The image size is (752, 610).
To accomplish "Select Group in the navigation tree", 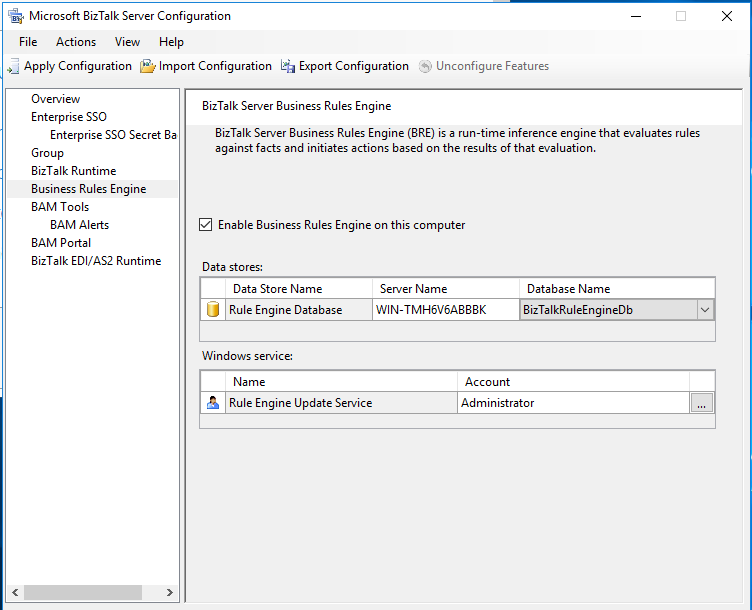I will [47, 152].
